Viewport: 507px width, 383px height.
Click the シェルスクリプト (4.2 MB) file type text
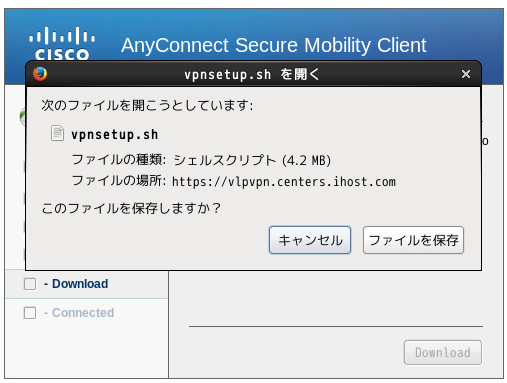(x=252, y=161)
